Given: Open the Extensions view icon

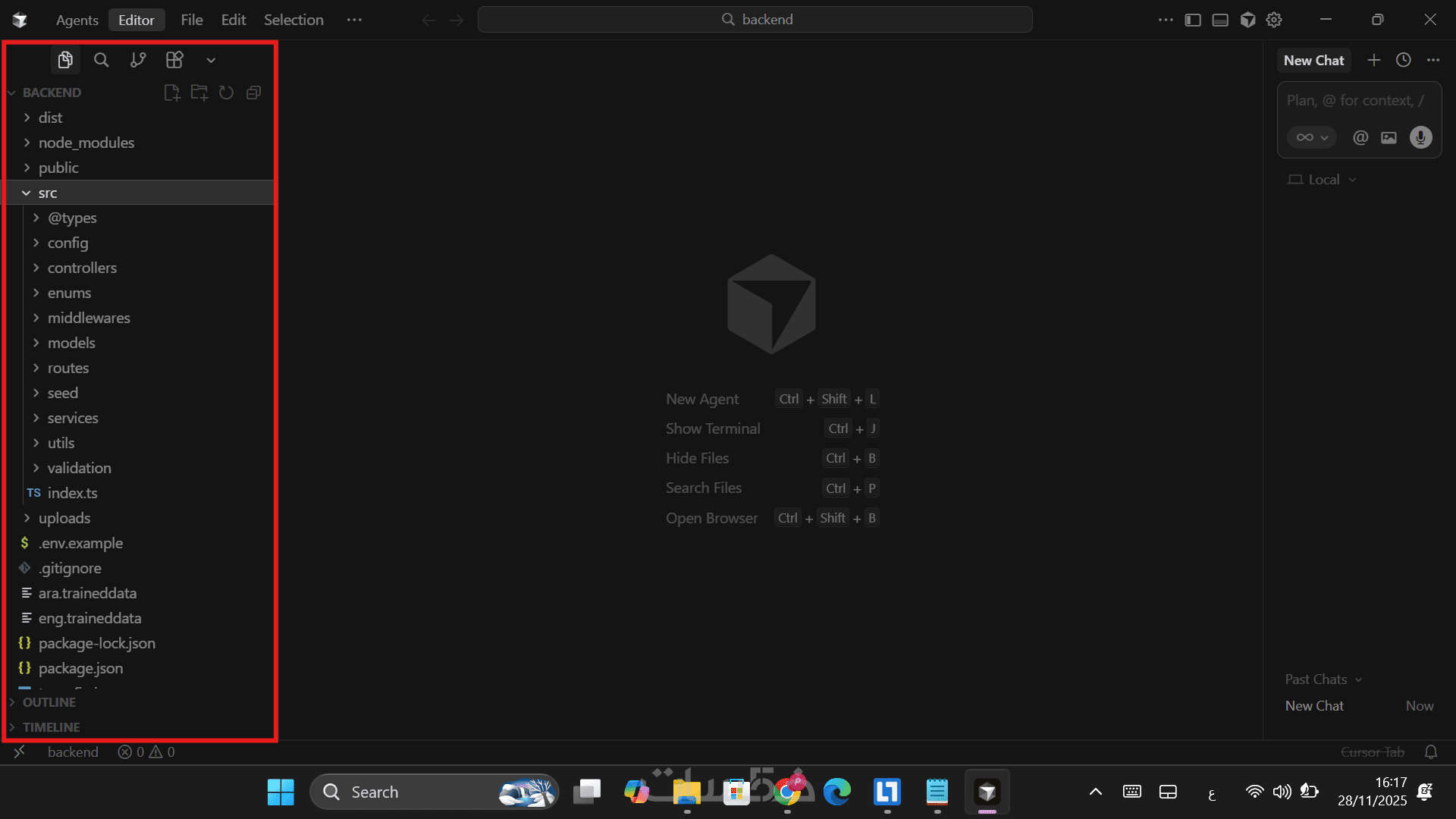Looking at the screenshot, I should (174, 60).
